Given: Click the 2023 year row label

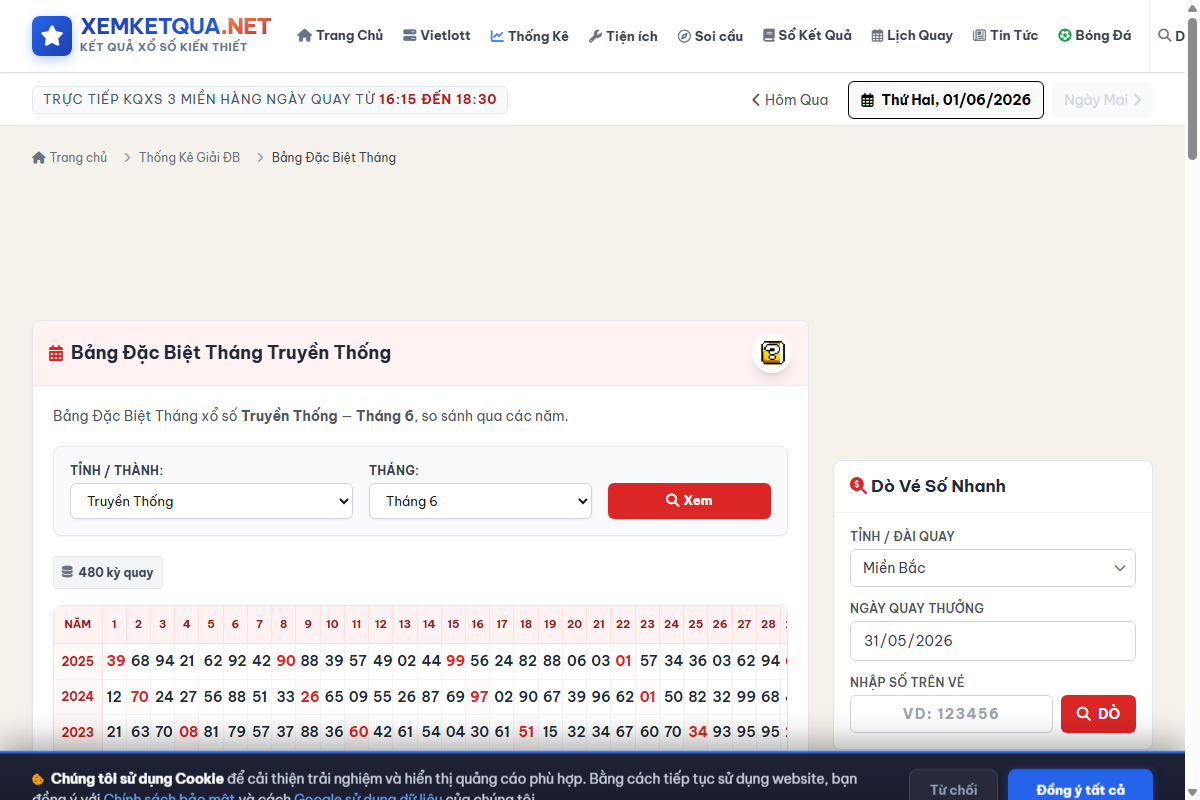Looking at the screenshot, I should [x=78, y=732].
